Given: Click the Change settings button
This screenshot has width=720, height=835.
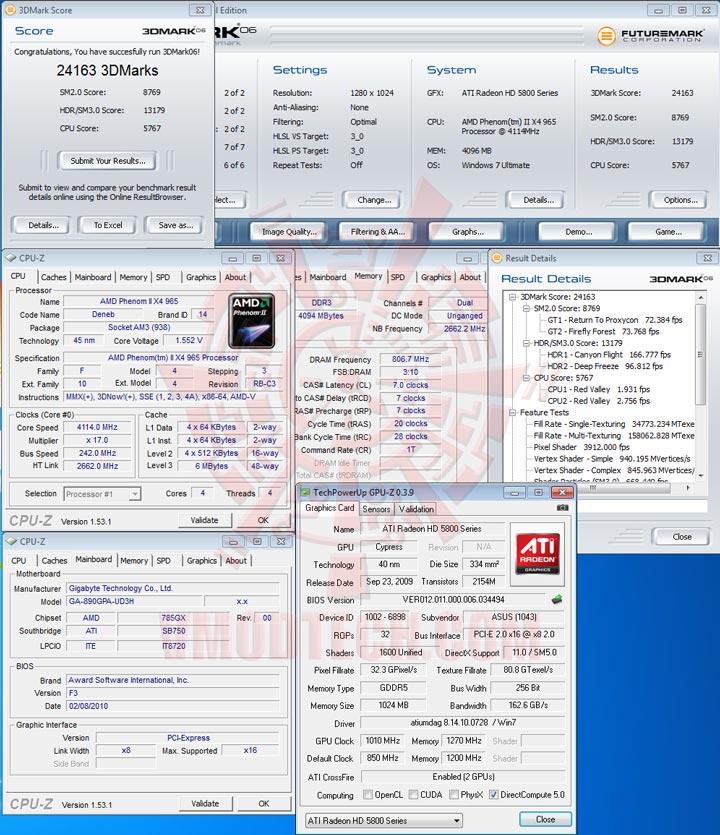Looking at the screenshot, I should pos(374,200).
